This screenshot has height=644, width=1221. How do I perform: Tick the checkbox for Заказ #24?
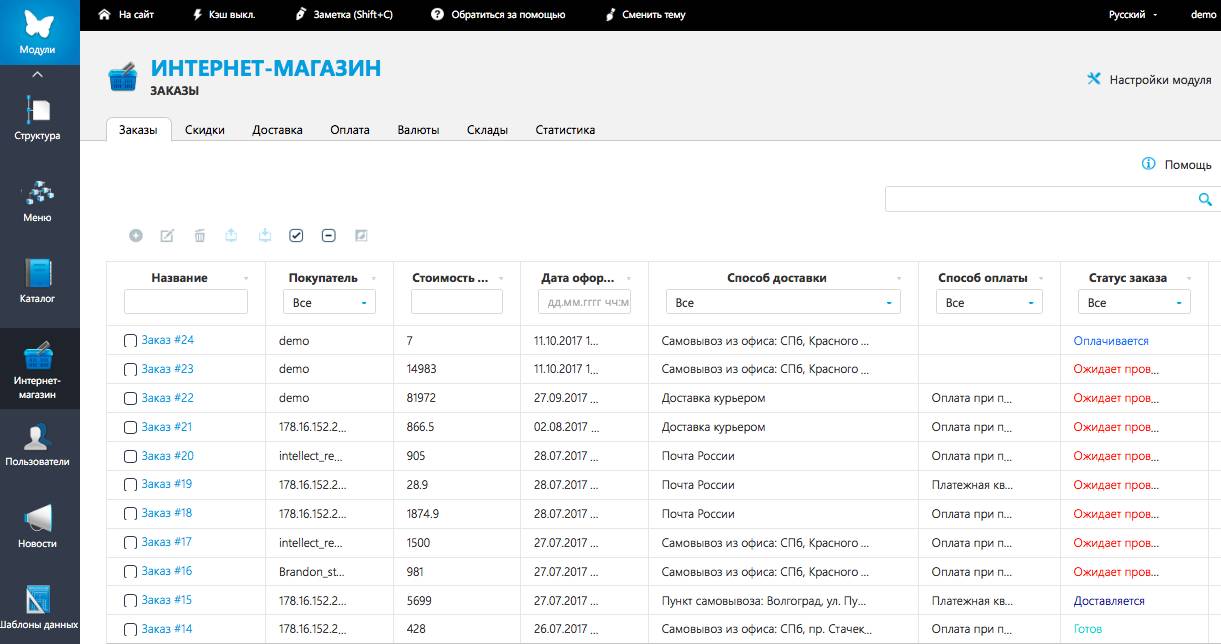click(130, 341)
